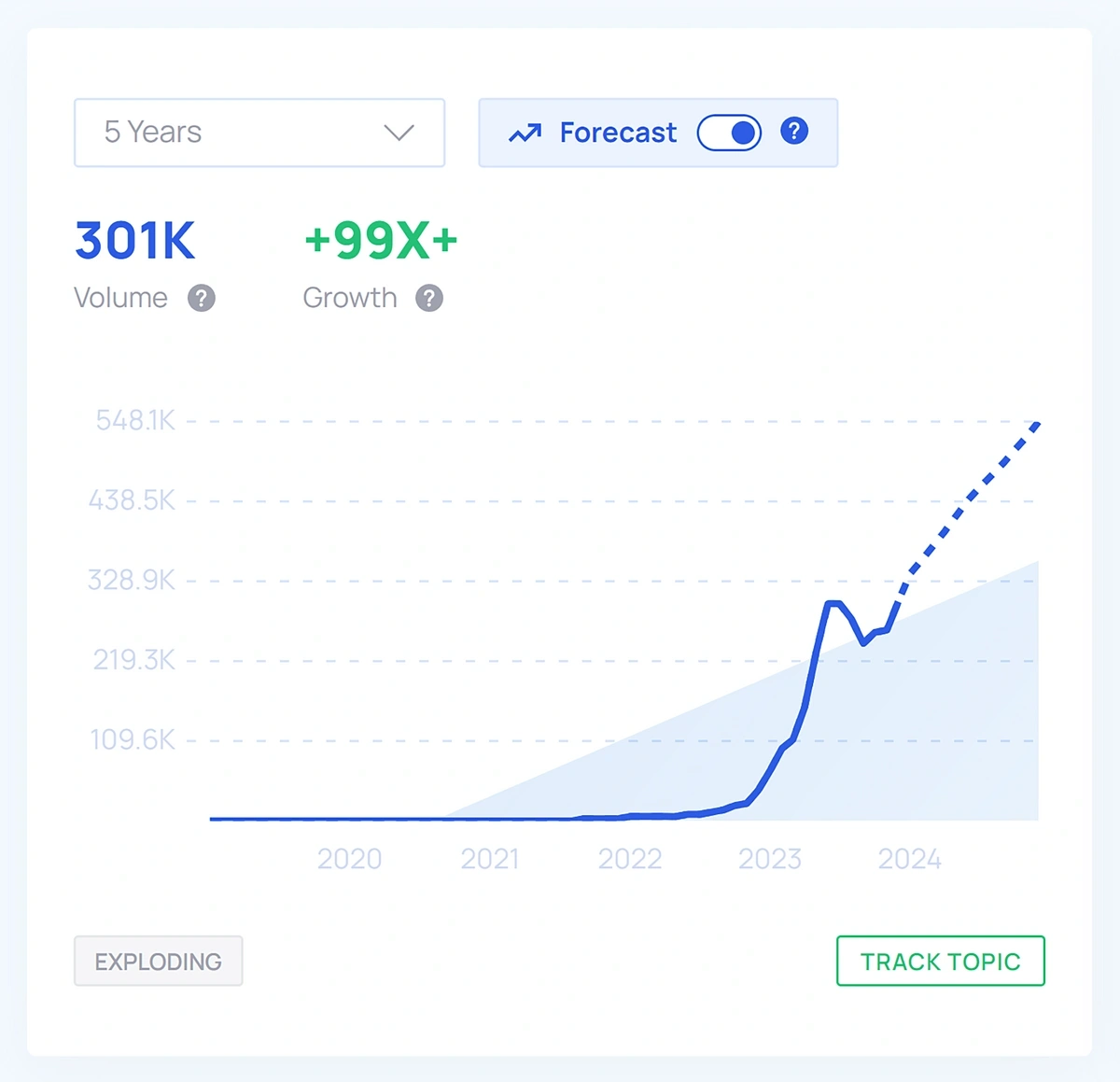1120x1082 pixels.
Task: Select the 2023 label on the timeline axis
Action: [770, 859]
